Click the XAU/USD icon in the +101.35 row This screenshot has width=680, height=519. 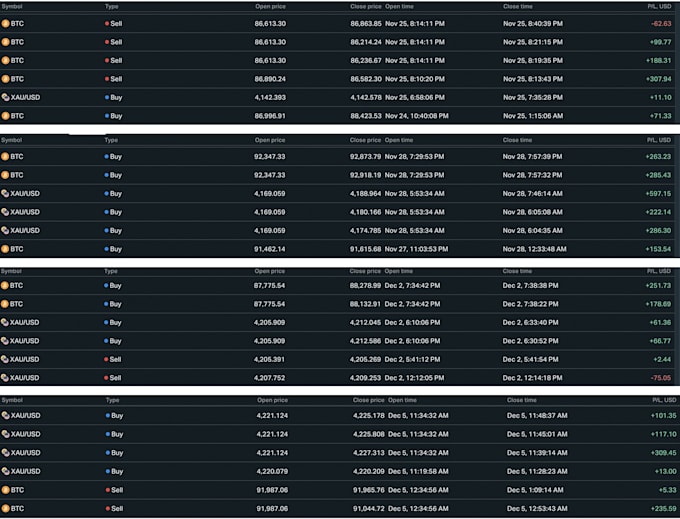pos(5,415)
